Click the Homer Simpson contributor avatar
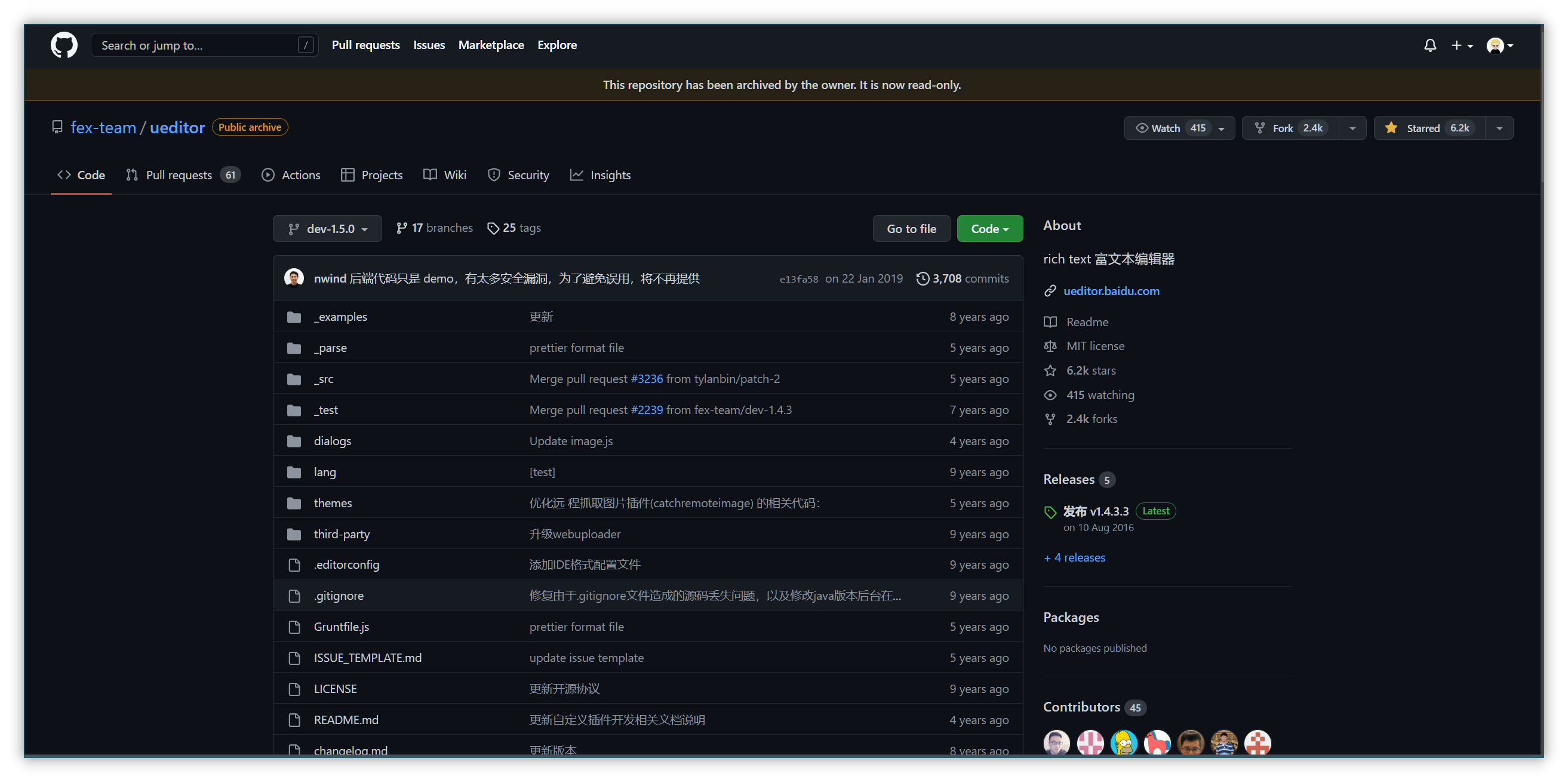The width and height of the screenshot is (1568, 782). 1124,743
